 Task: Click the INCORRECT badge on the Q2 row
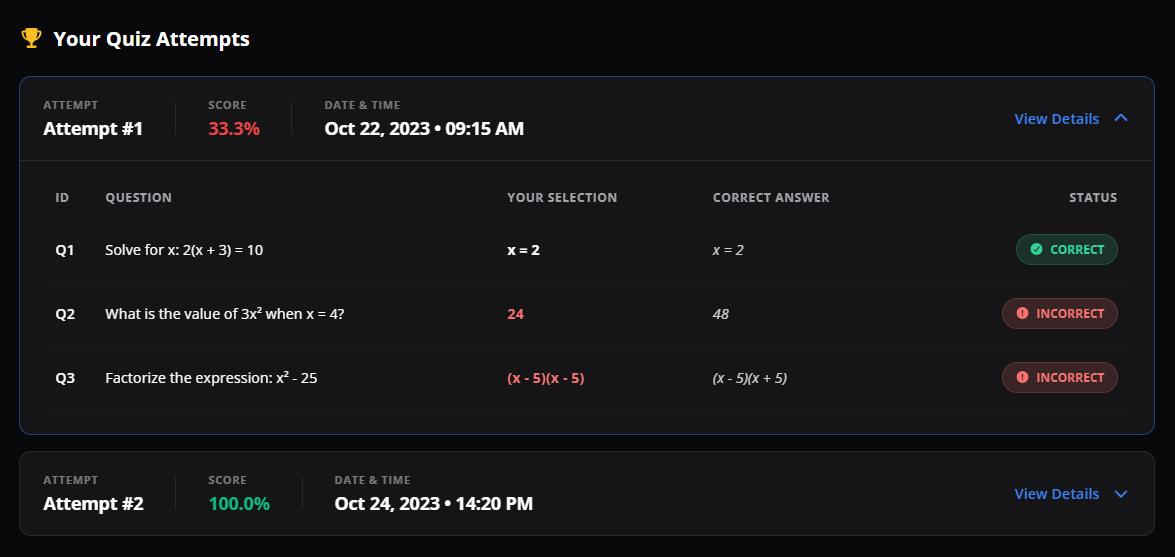pos(1059,314)
